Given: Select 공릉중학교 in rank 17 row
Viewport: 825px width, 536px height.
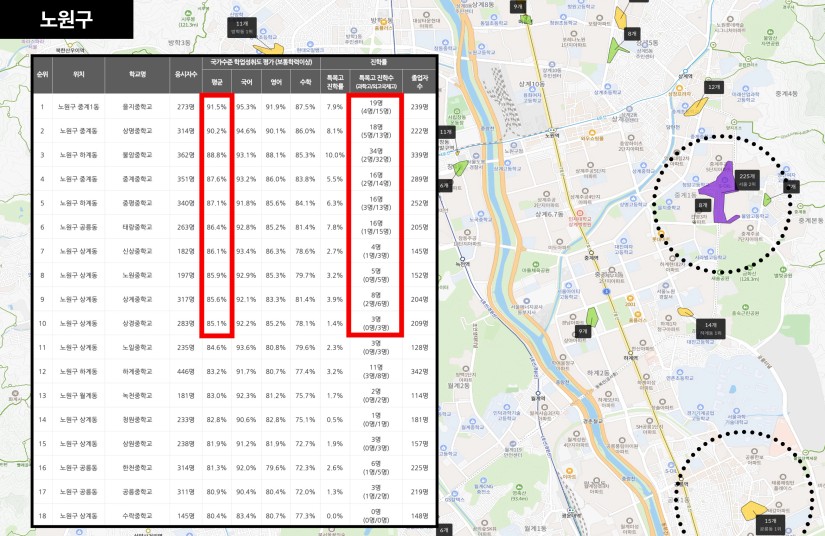Looking at the screenshot, I should tap(137, 492).
